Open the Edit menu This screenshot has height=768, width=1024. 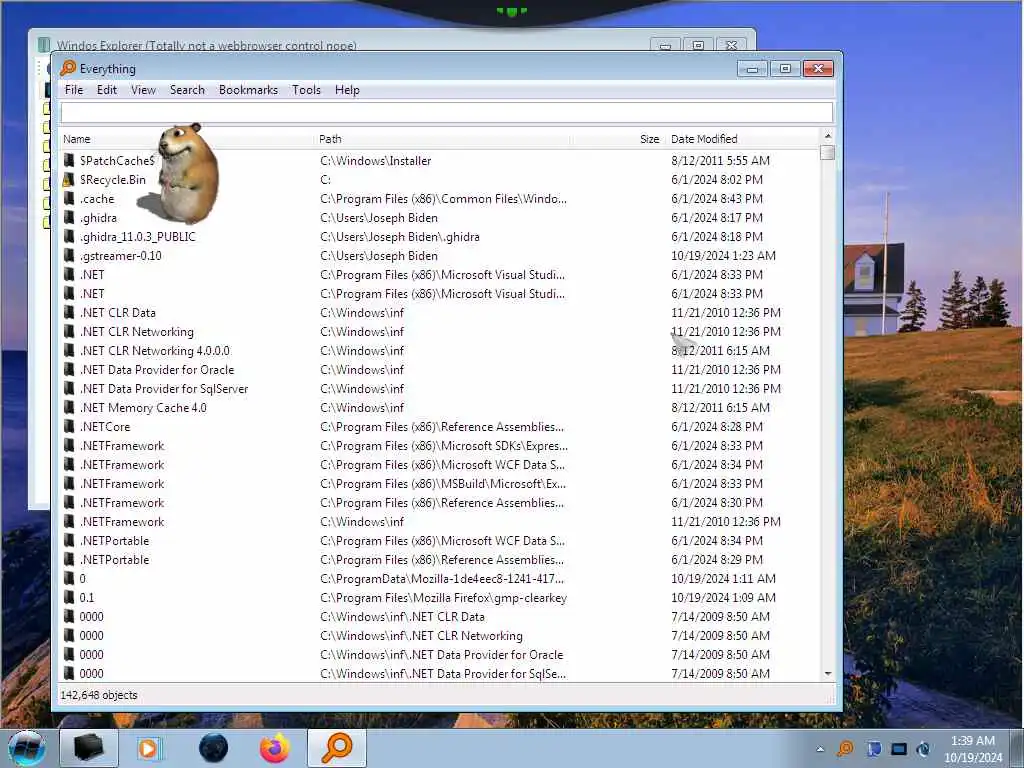106,90
